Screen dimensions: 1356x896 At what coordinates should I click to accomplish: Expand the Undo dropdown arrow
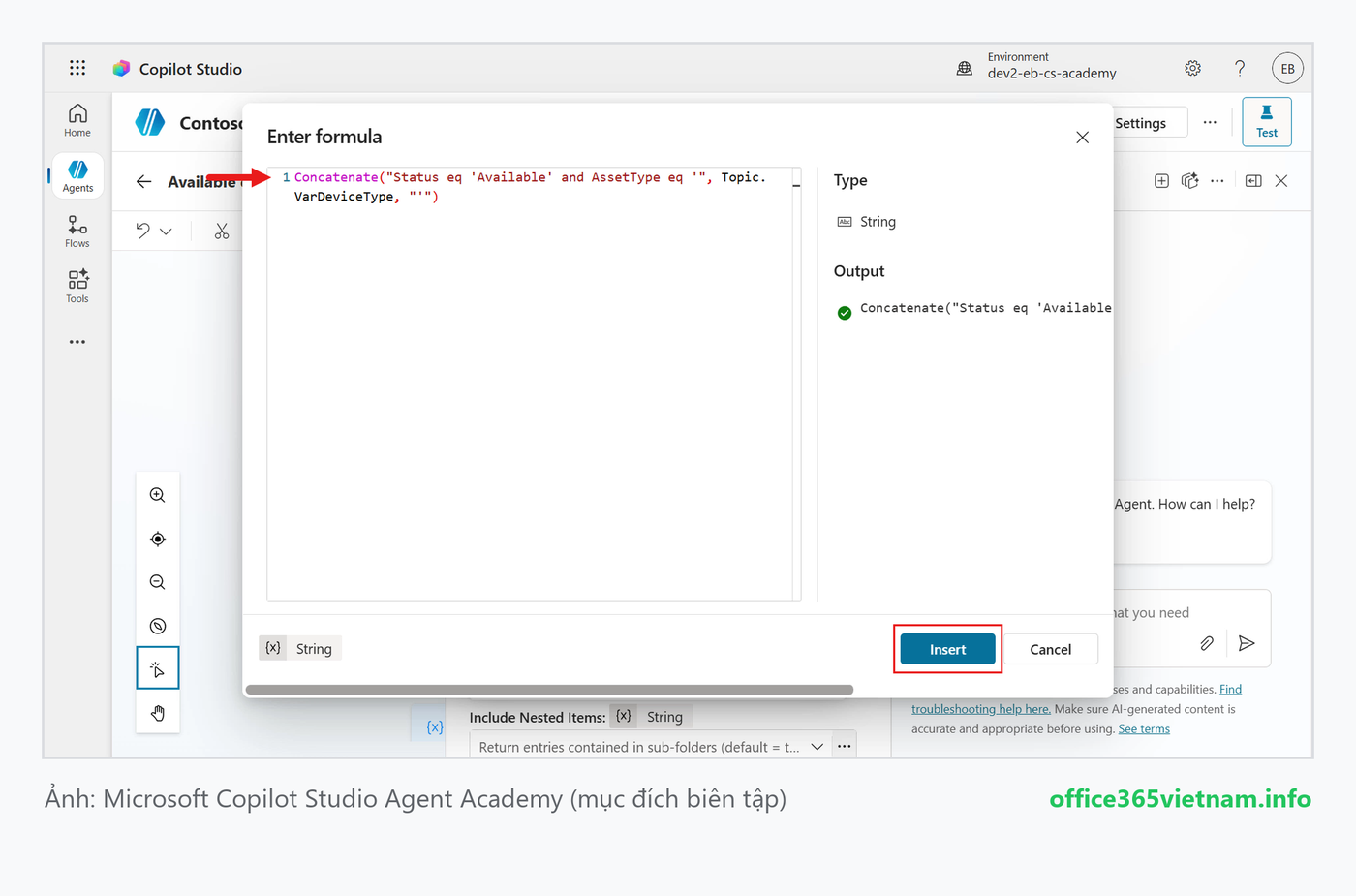(166, 232)
